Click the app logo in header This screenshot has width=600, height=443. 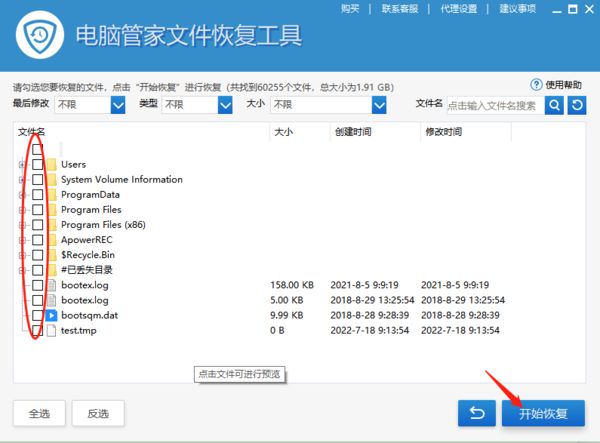point(41,36)
